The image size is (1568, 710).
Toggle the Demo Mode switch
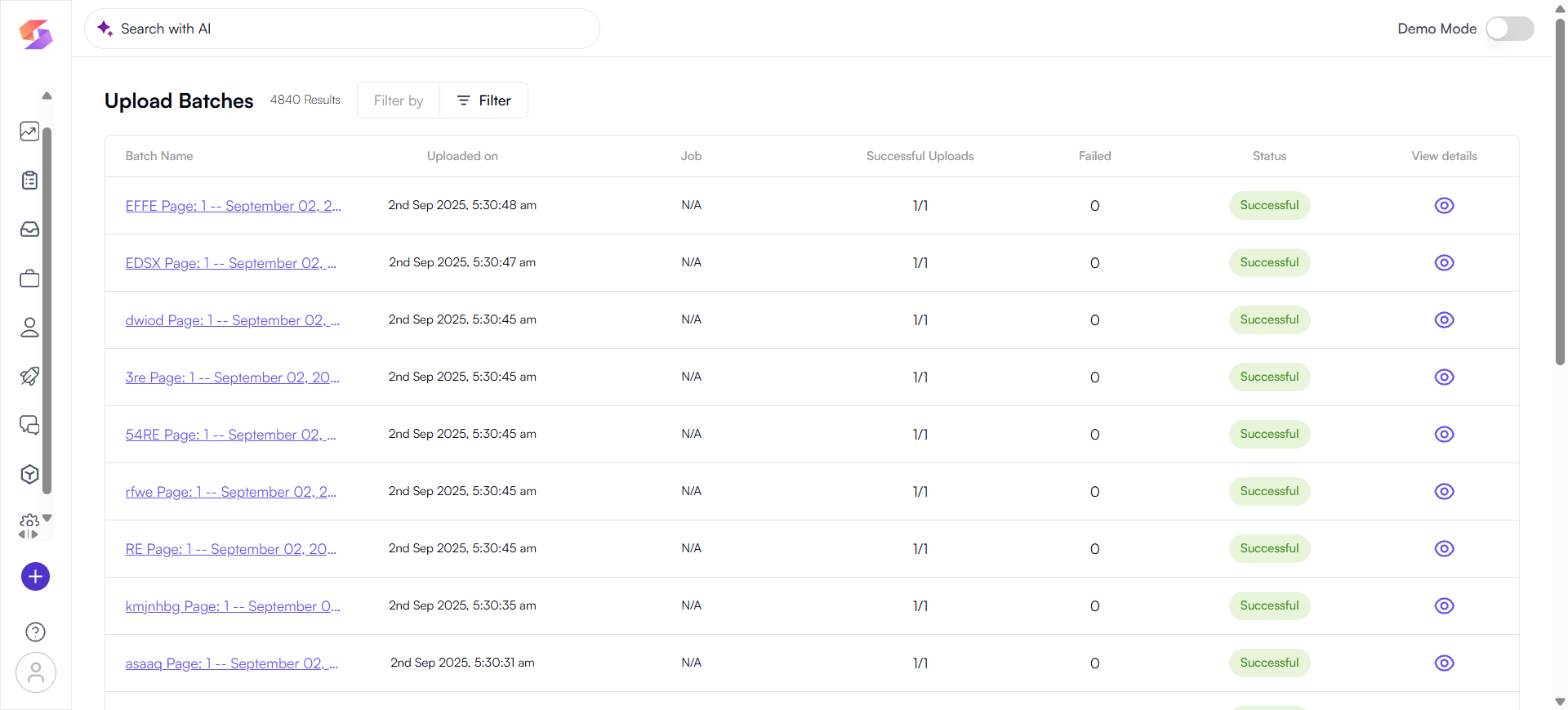[1508, 29]
